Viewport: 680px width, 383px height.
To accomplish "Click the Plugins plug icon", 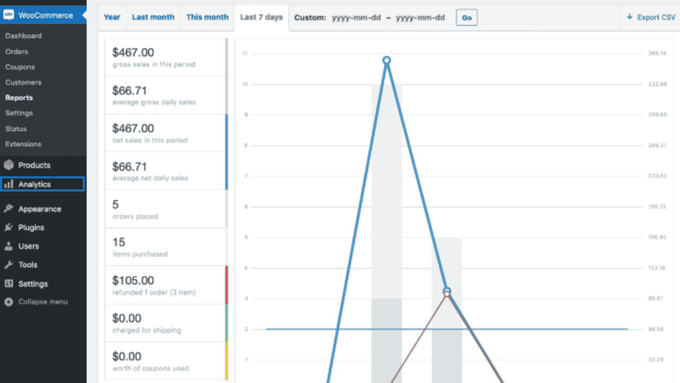I will pyautogui.click(x=9, y=227).
